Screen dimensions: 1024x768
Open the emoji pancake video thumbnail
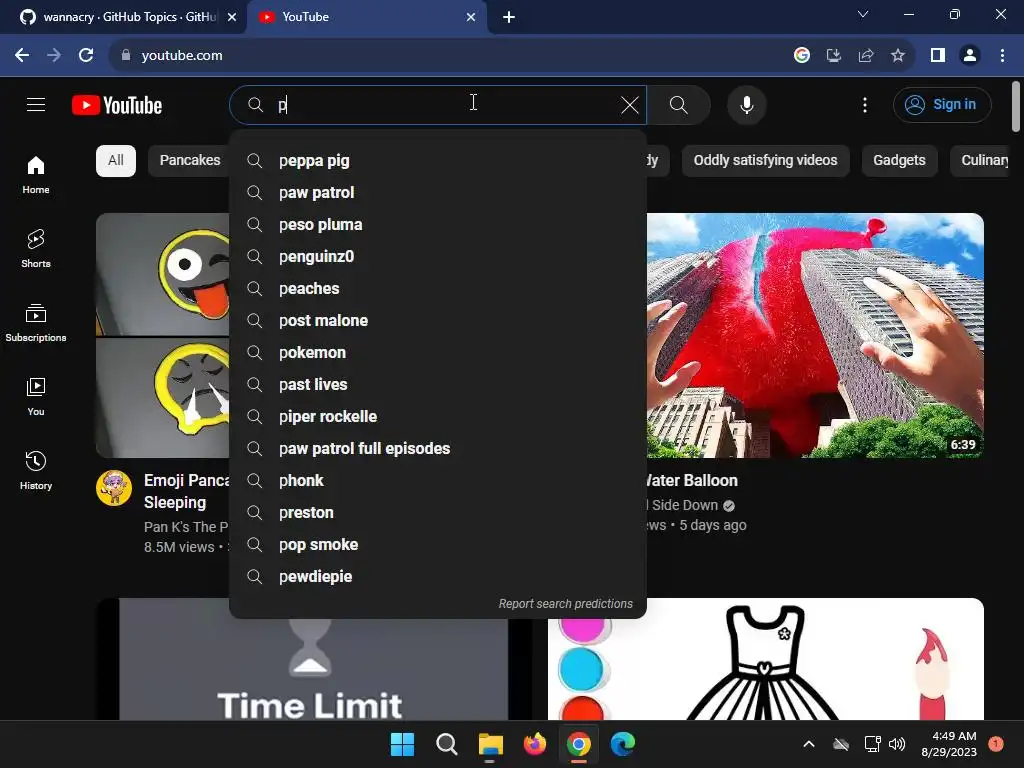click(163, 335)
